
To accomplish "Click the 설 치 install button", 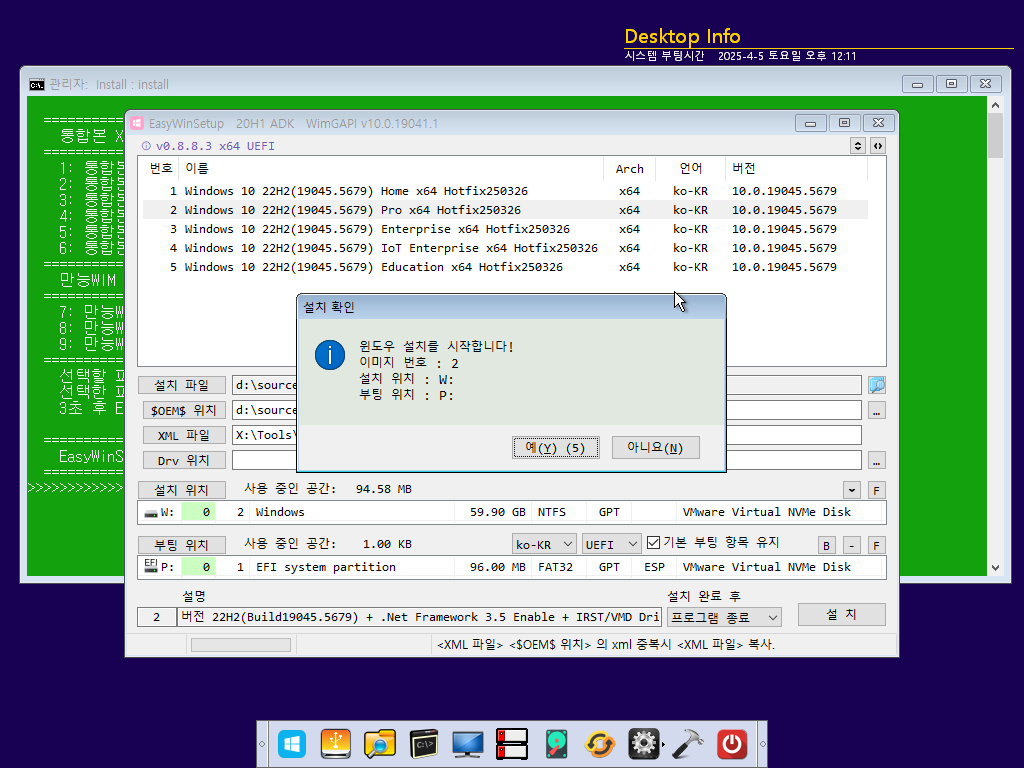I will [841, 615].
